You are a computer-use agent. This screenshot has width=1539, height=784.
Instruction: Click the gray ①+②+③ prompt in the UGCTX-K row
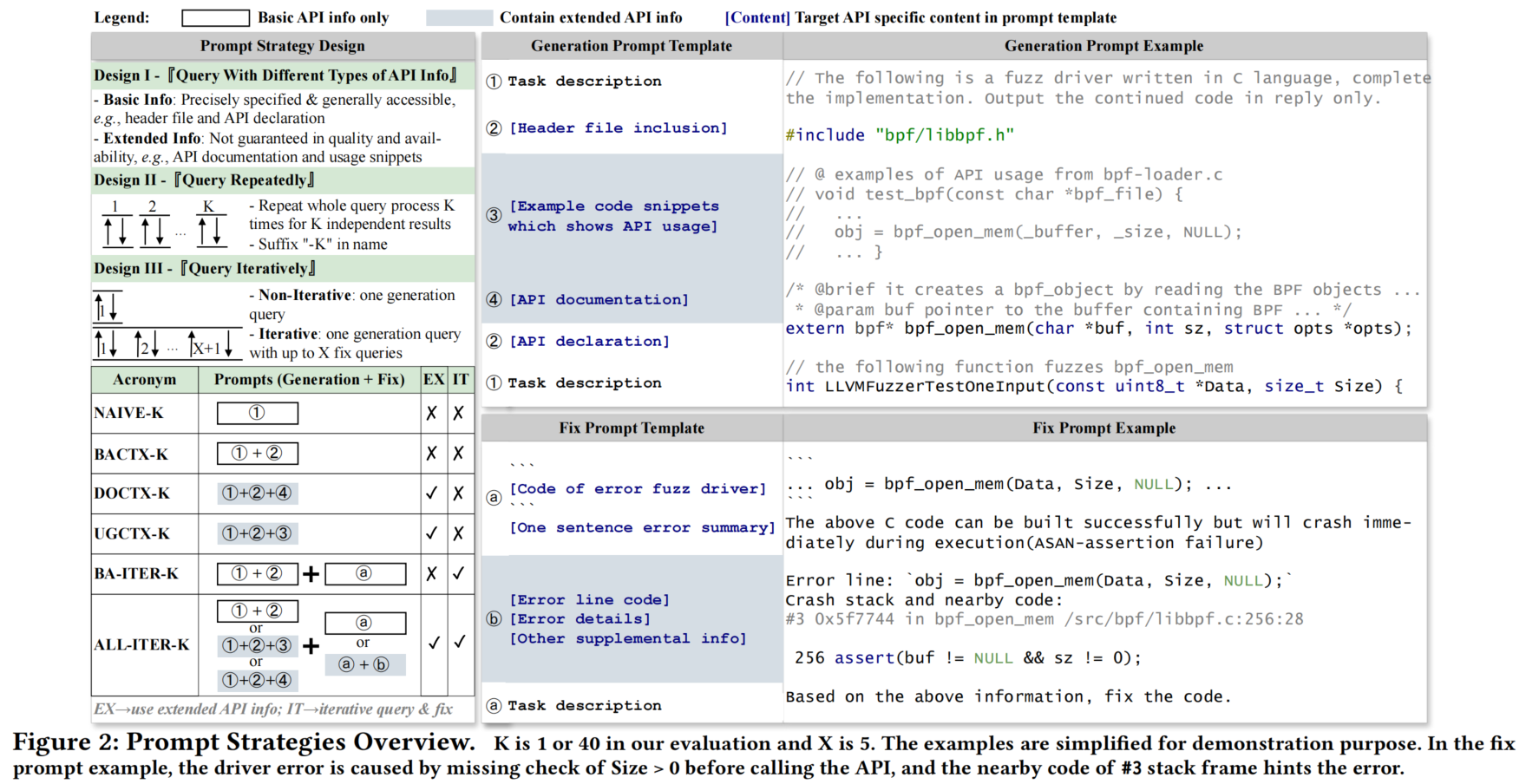click(258, 532)
